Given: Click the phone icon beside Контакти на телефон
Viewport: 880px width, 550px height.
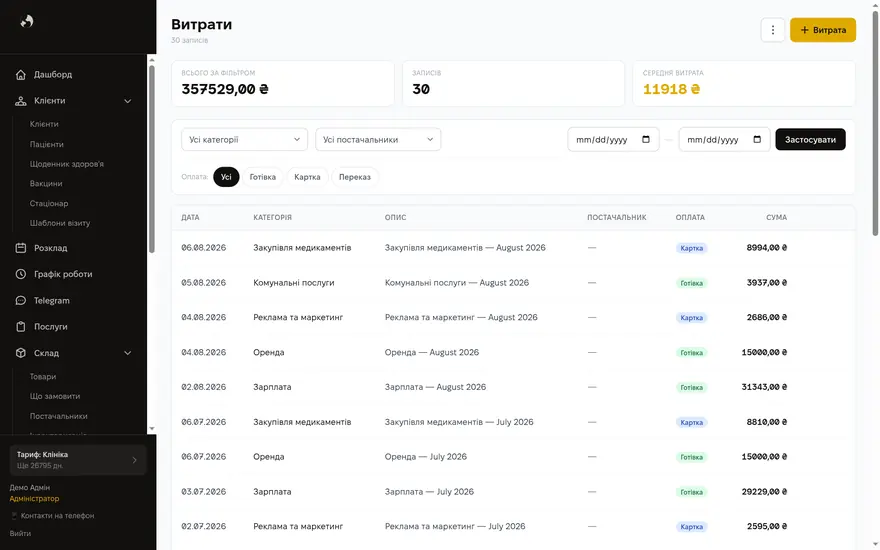Looking at the screenshot, I should pos(14,516).
